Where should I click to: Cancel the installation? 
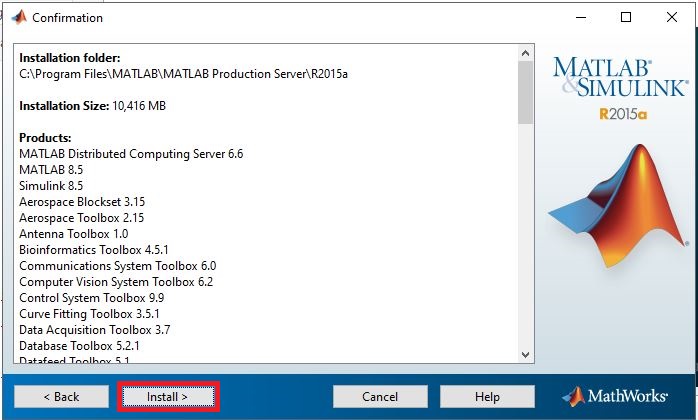tap(380, 396)
